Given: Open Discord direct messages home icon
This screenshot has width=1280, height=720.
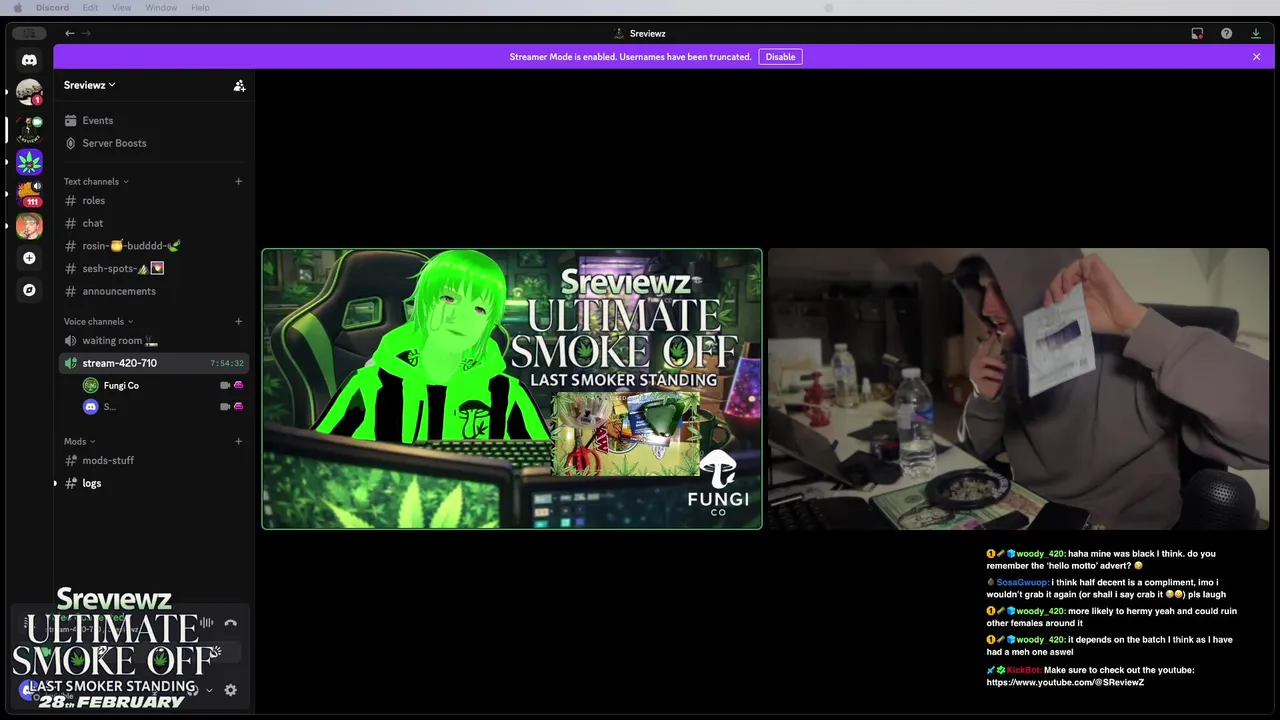Looking at the screenshot, I should click(x=29, y=60).
